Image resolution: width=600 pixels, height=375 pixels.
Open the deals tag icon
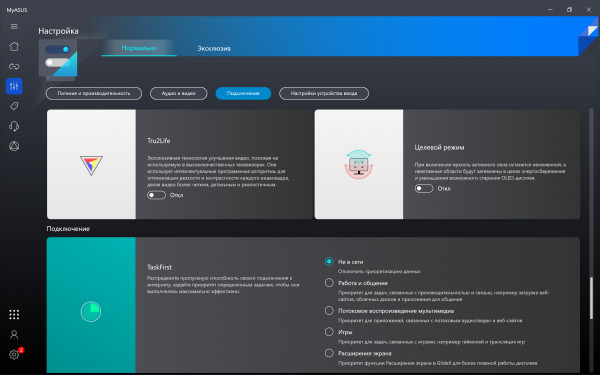pos(14,106)
